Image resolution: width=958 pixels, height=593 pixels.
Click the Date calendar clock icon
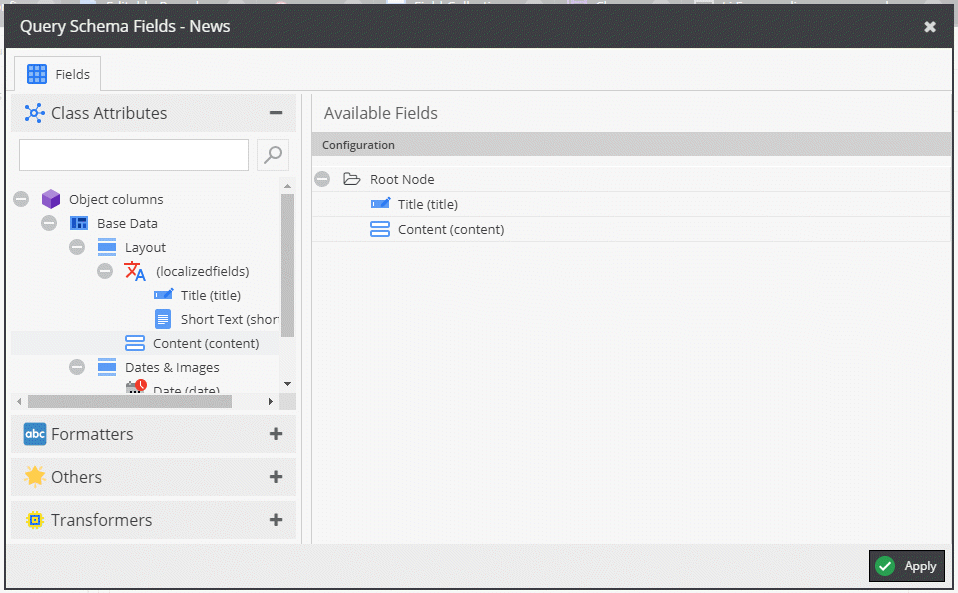(x=135, y=388)
